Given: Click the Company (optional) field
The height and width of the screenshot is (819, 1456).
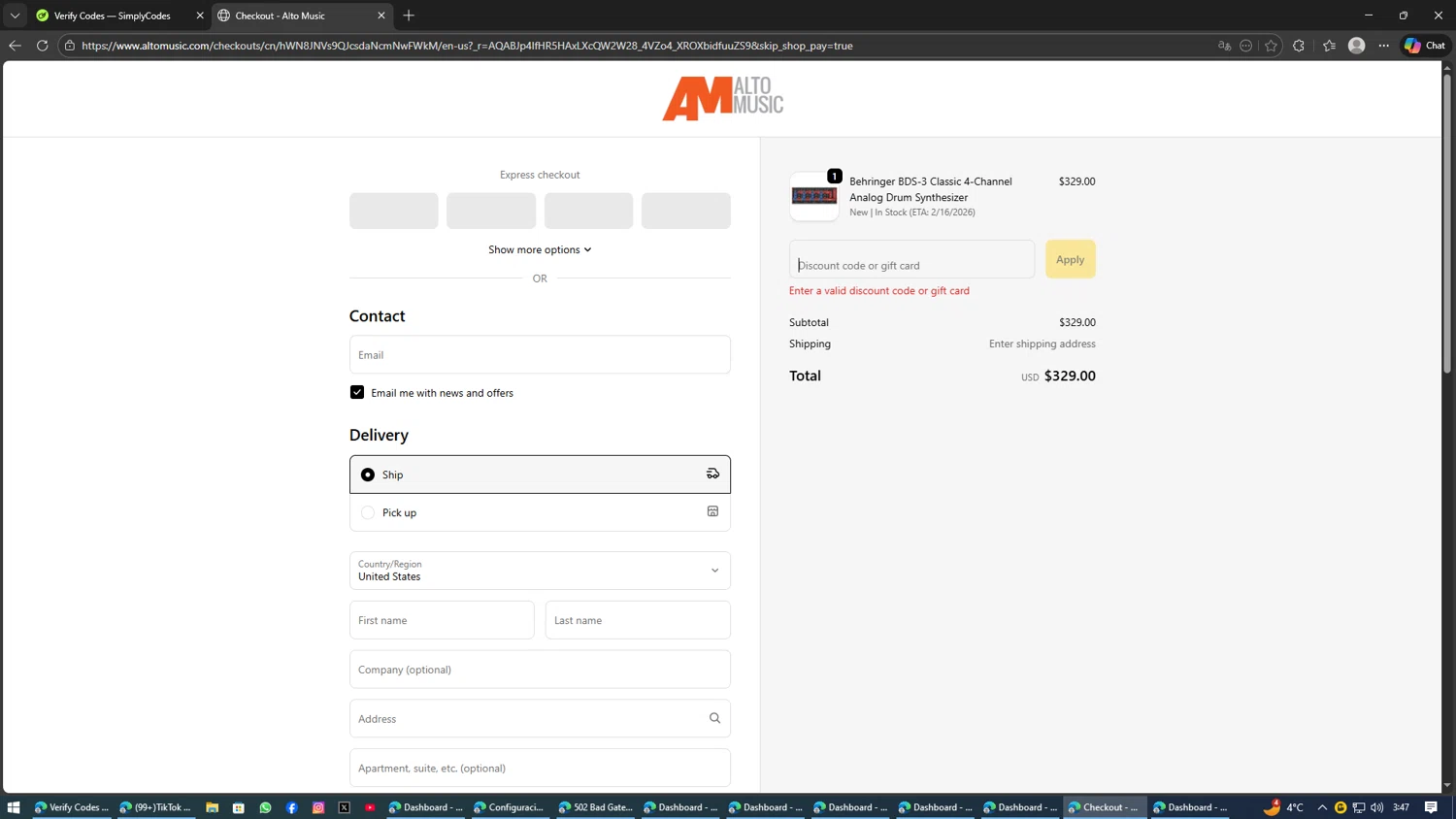Looking at the screenshot, I should pos(540,670).
